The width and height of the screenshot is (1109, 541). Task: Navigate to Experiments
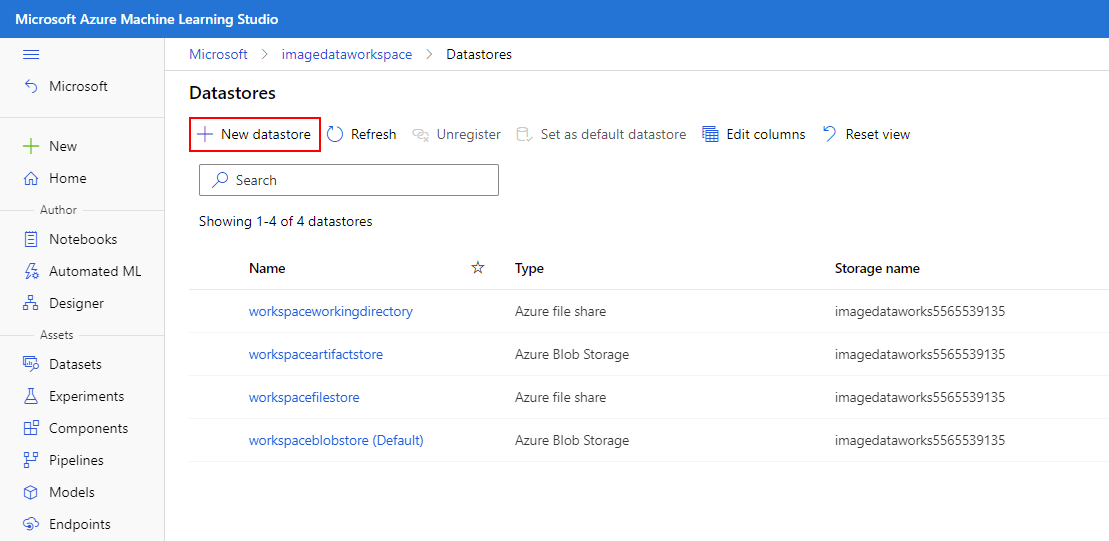[x=86, y=396]
